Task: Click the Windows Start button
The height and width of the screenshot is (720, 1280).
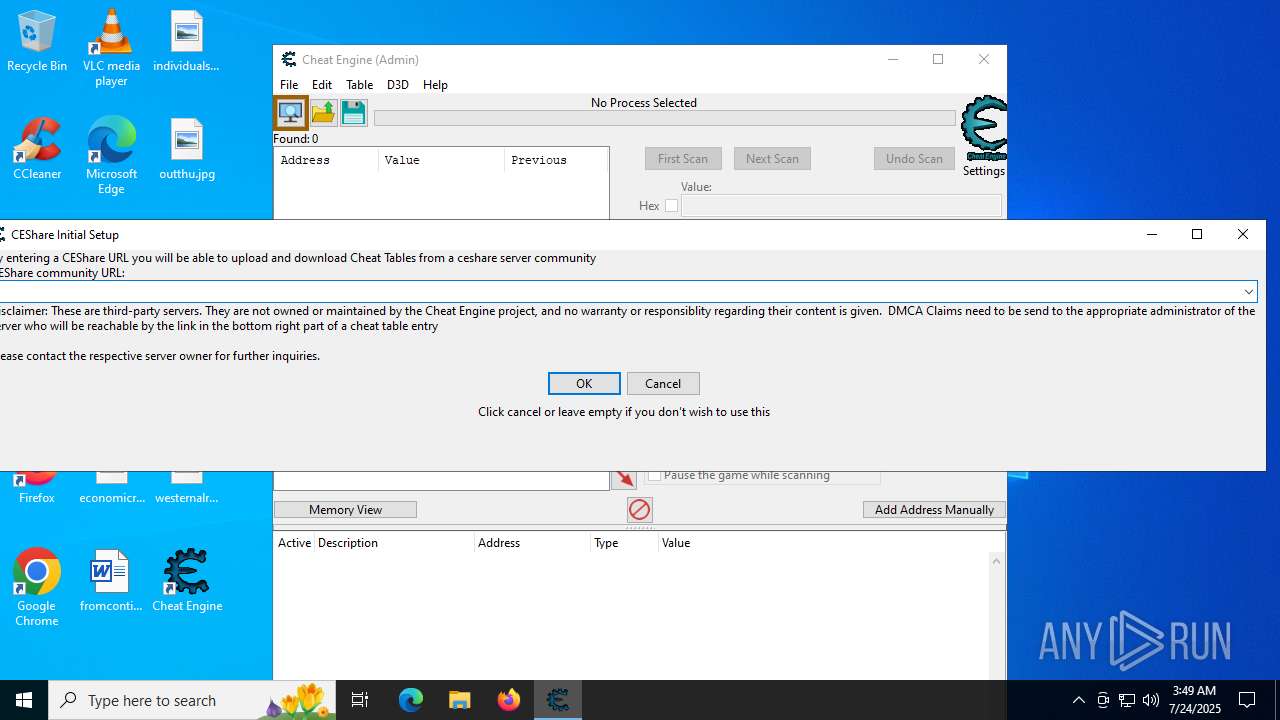Action: (24, 700)
